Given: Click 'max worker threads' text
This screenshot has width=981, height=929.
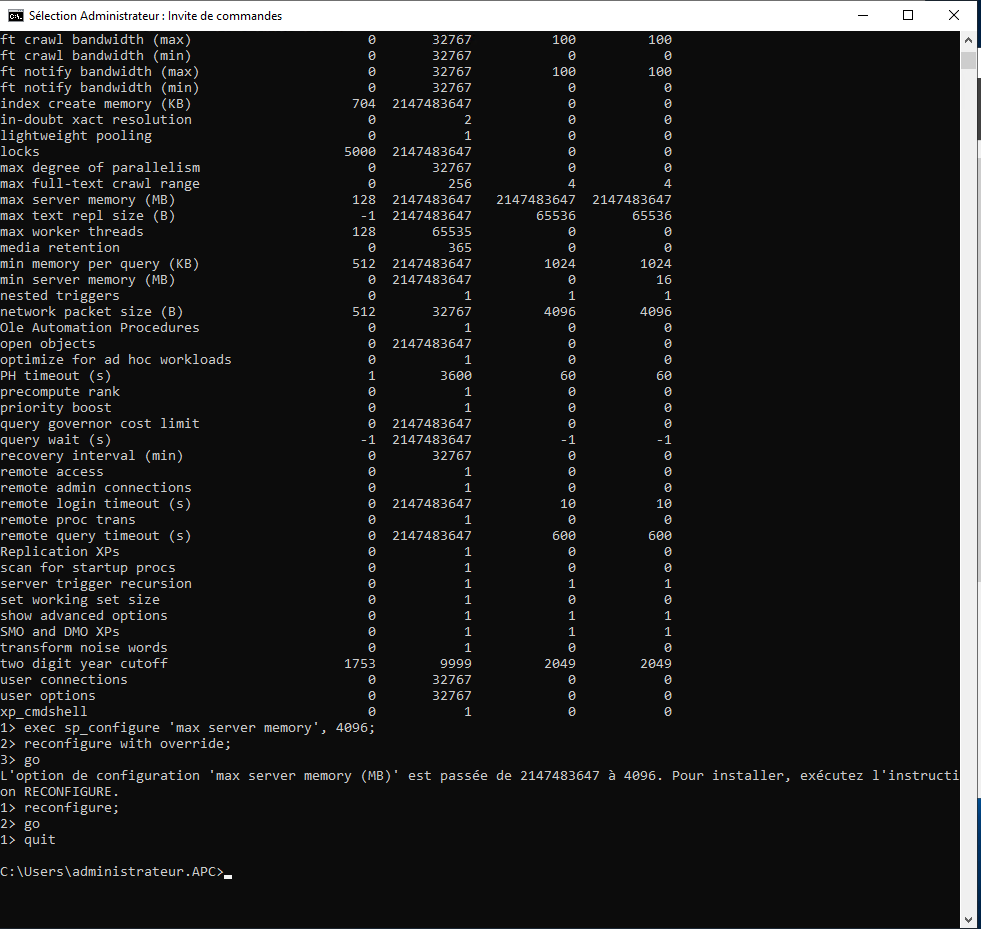Looking at the screenshot, I should (x=72, y=231).
